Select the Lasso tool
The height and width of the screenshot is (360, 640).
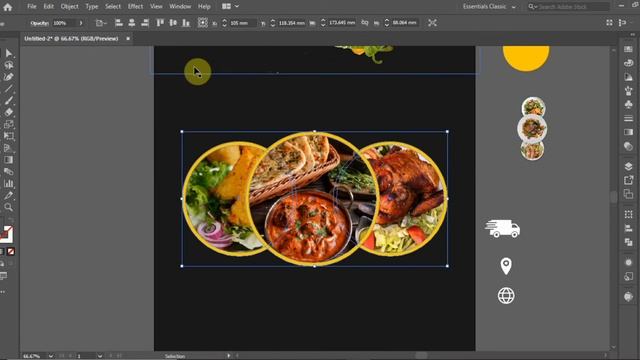(9, 65)
